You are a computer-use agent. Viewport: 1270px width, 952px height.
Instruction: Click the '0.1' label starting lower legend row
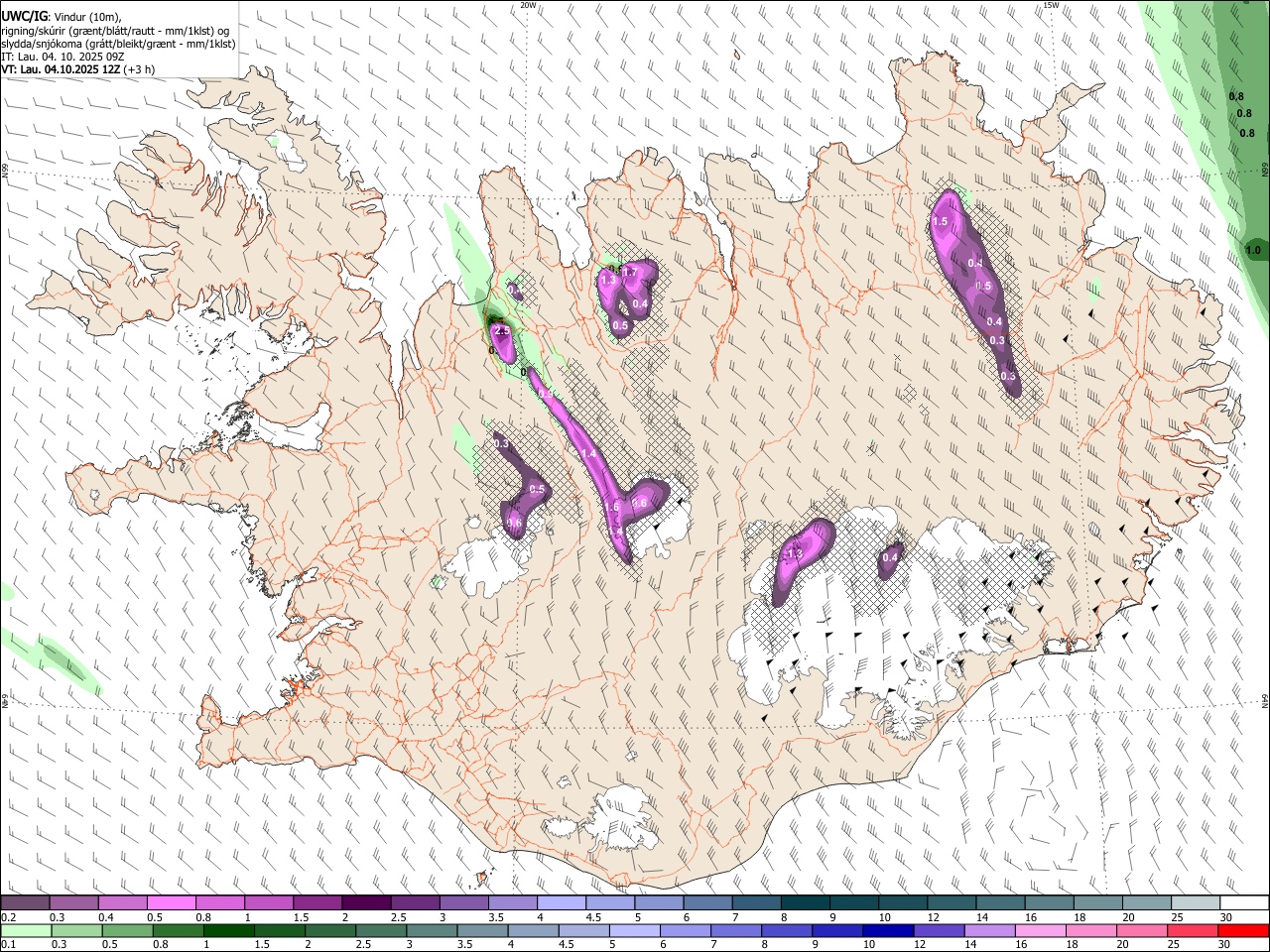click(x=8, y=944)
